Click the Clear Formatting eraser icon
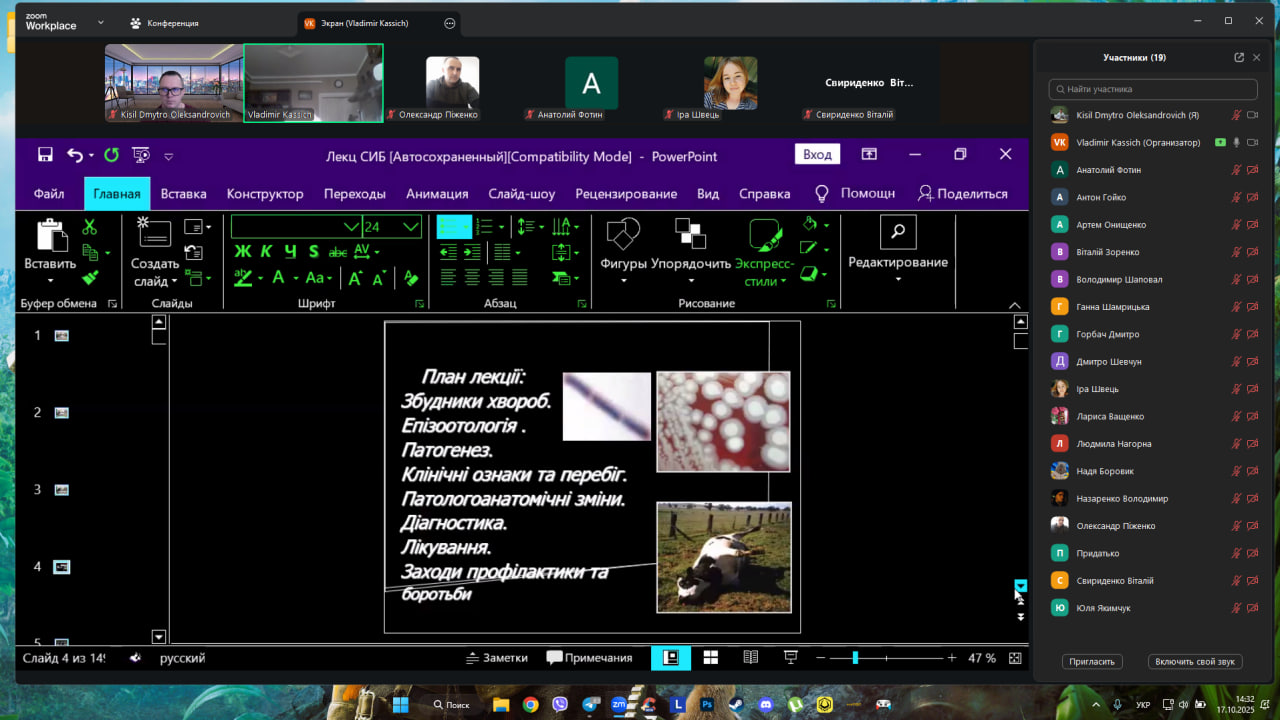The image size is (1280, 720). (x=410, y=278)
